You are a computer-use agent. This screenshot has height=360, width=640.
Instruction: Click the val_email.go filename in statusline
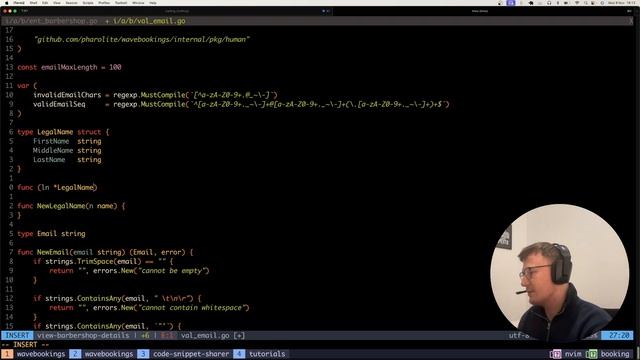pos(205,336)
